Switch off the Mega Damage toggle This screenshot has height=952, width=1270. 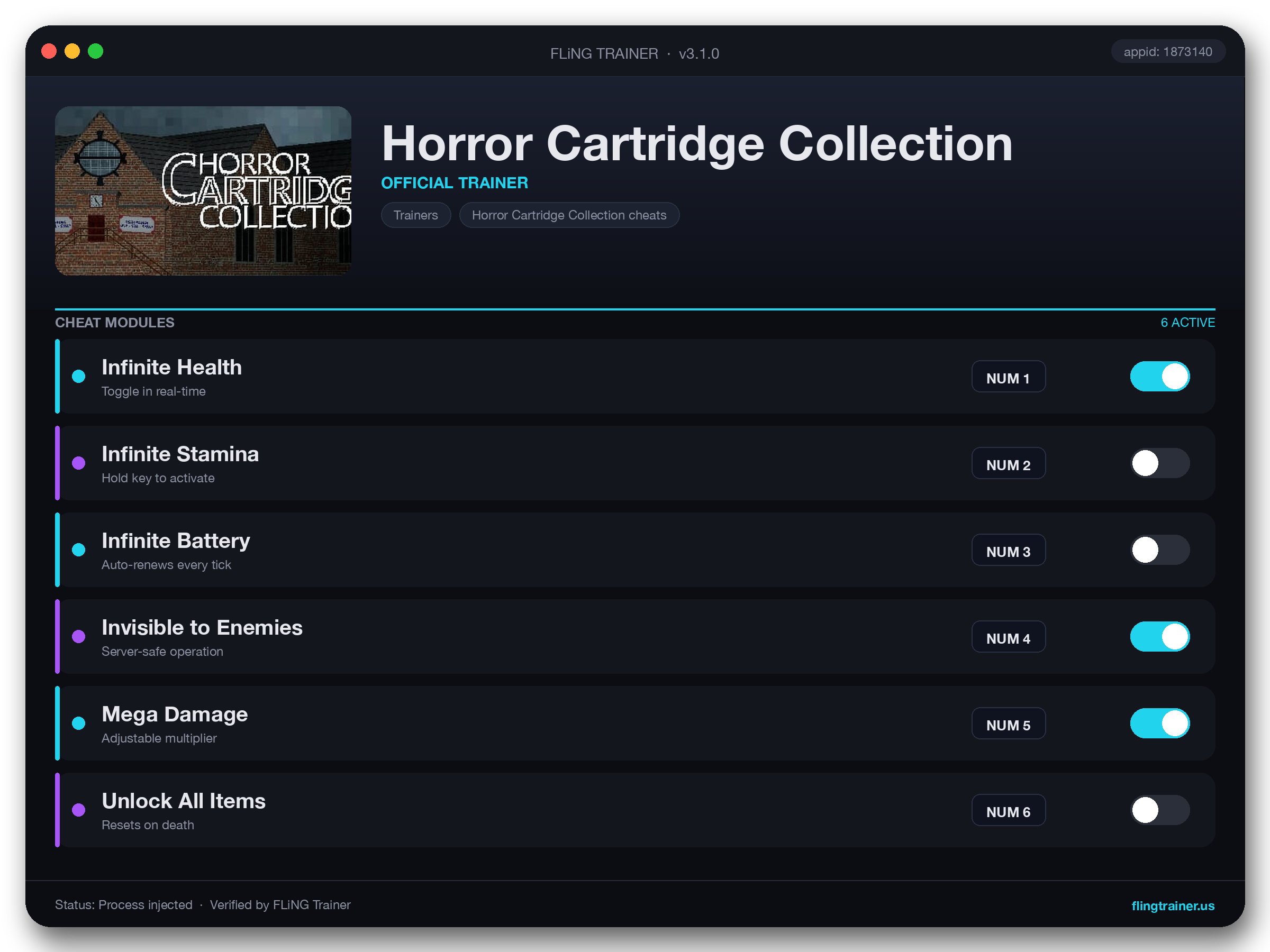tap(1160, 723)
